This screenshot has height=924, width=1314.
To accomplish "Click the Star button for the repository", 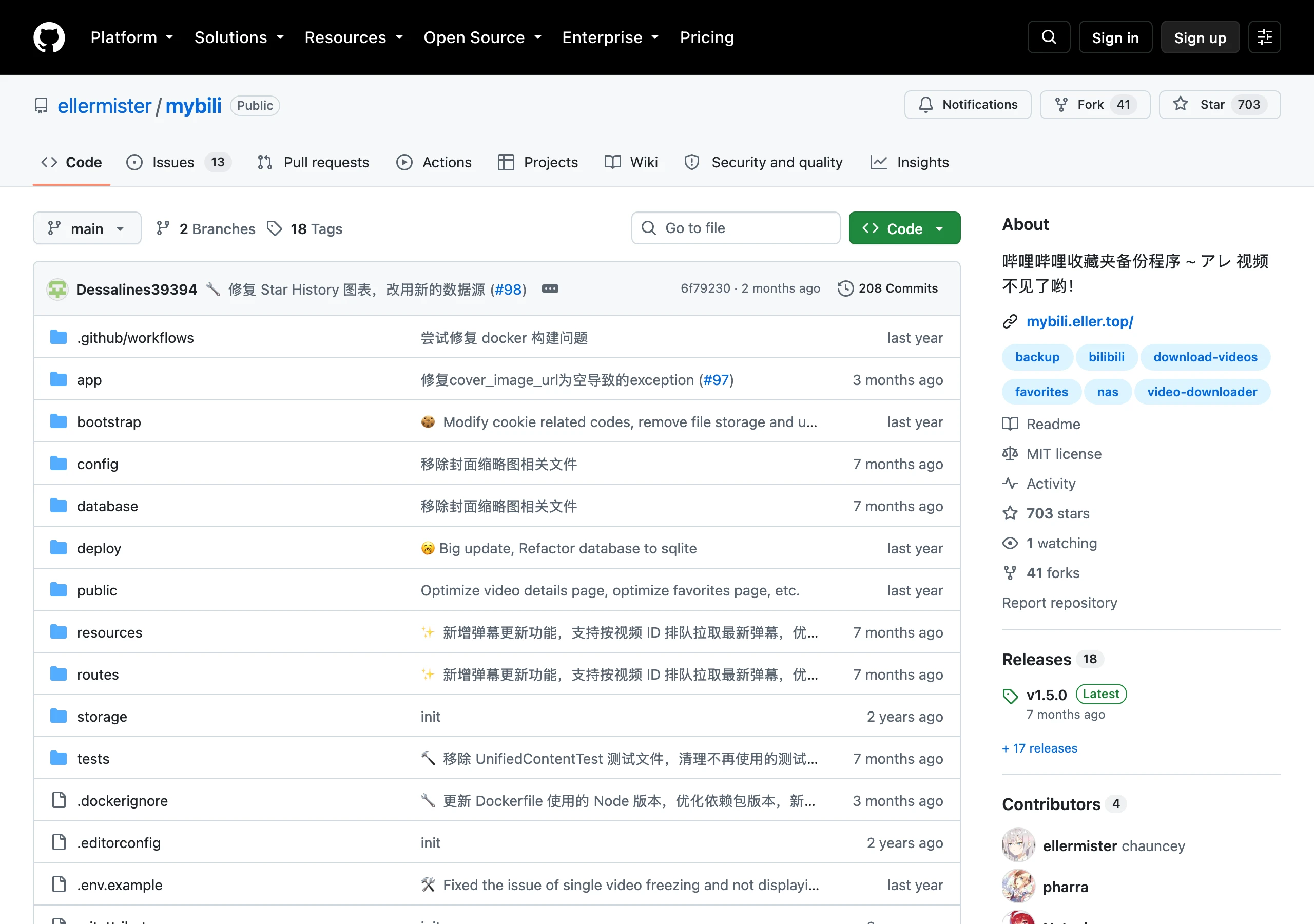I will [x=1220, y=105].
